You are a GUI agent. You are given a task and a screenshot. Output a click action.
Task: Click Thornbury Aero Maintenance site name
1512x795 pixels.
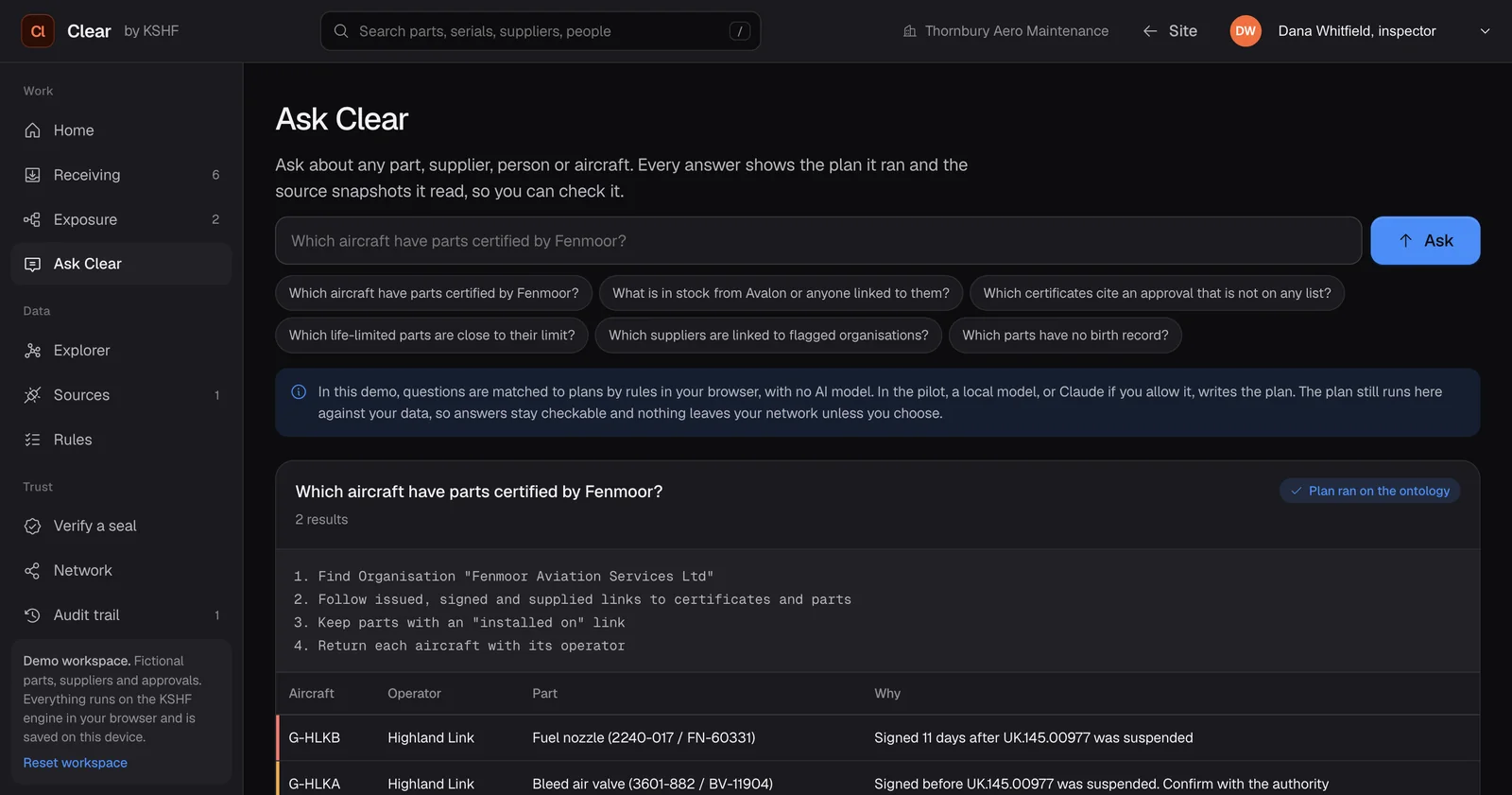click(1017, 31)
